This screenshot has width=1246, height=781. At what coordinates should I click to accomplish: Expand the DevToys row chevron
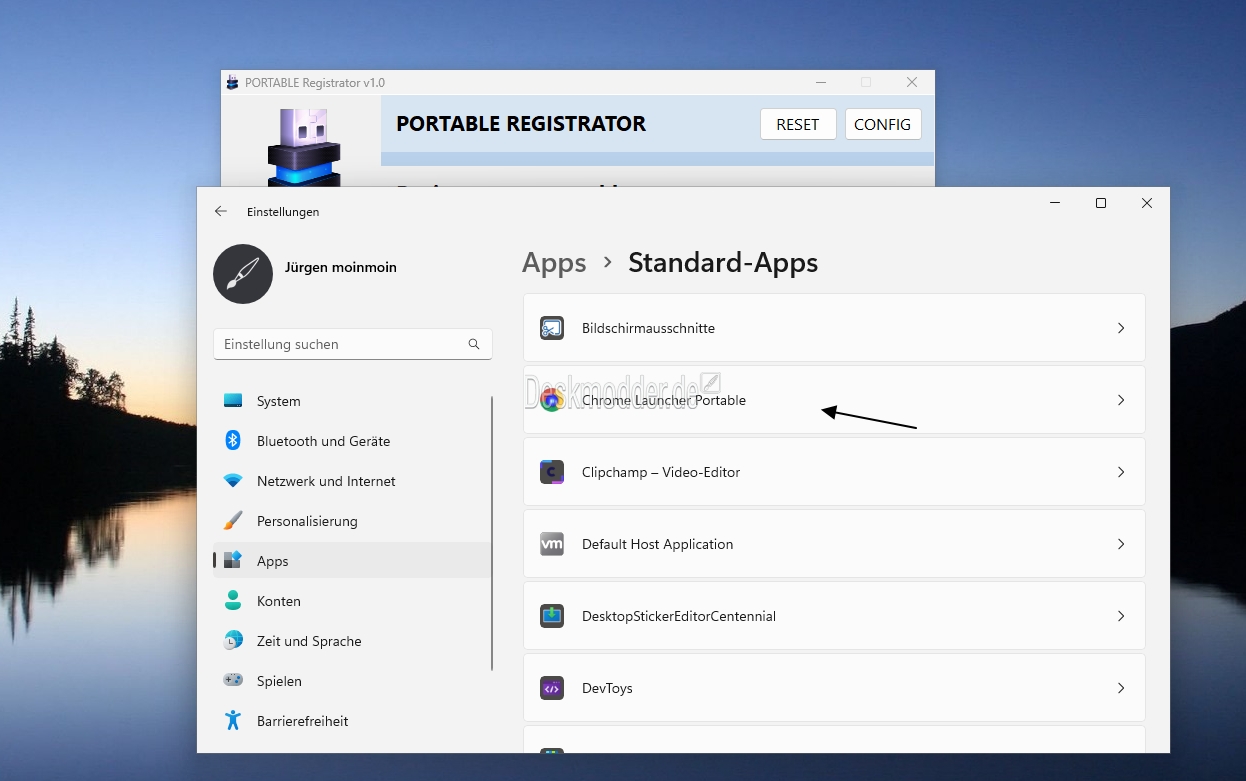[x=1121, y=688]
